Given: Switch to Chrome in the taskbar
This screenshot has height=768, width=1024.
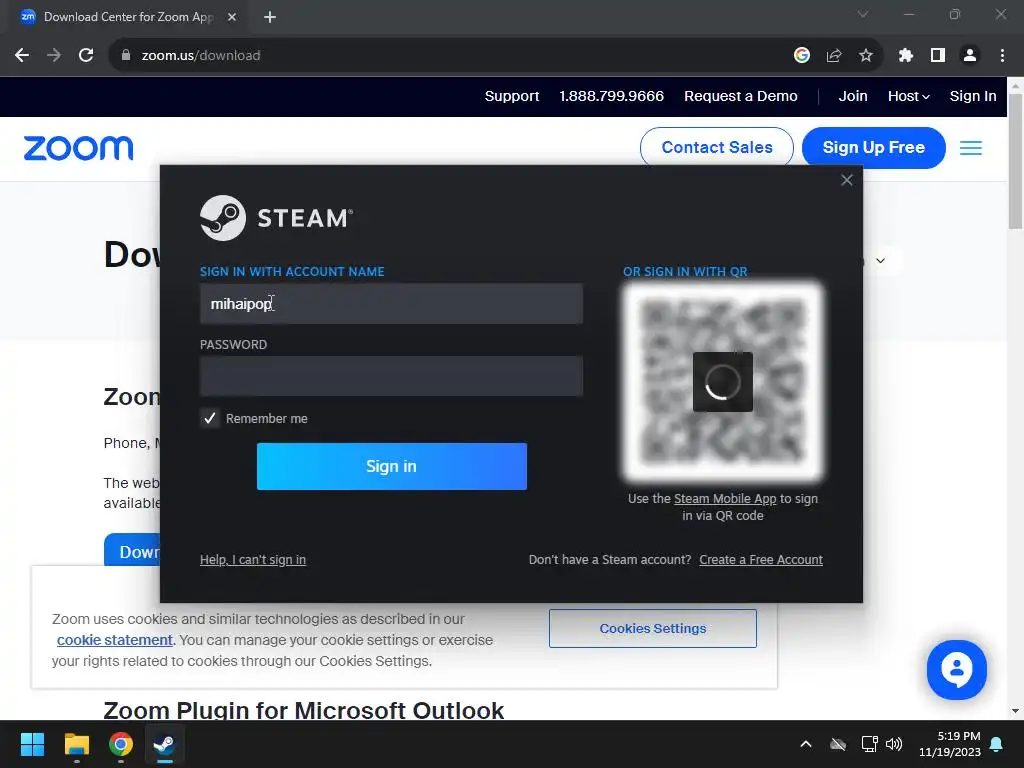Looking at the screenshot, I should pyautogui.click(x=121, y=744).
